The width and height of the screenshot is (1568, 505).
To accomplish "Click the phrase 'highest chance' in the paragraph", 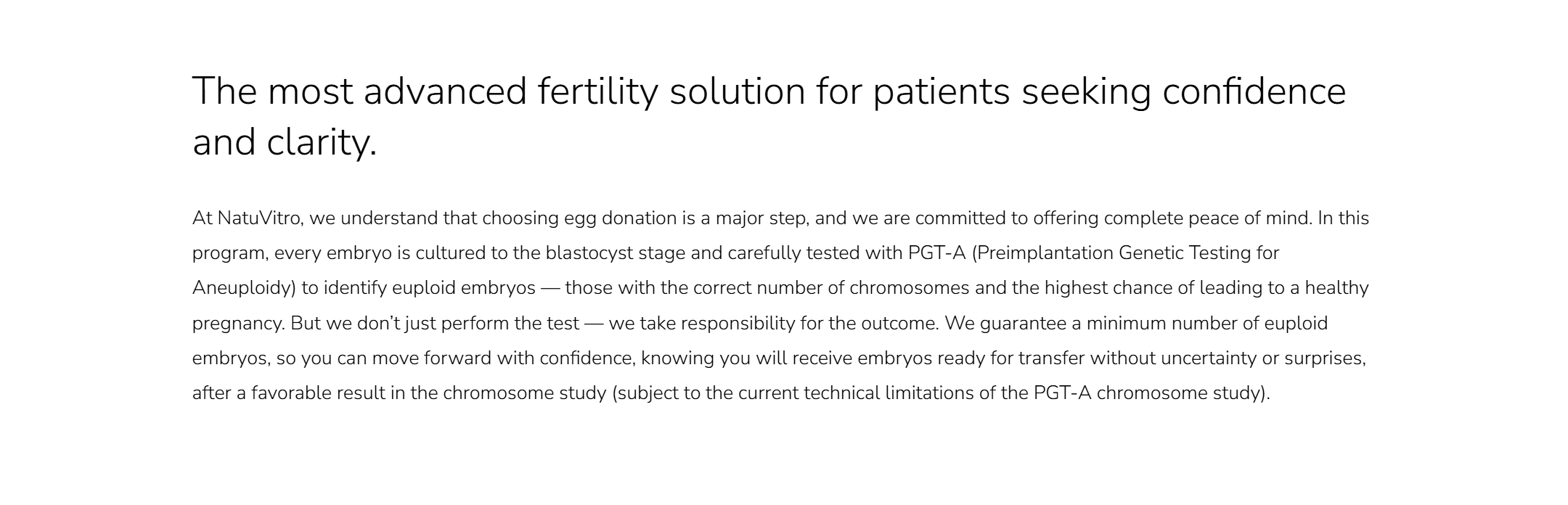I will (x=1103, y=288).
